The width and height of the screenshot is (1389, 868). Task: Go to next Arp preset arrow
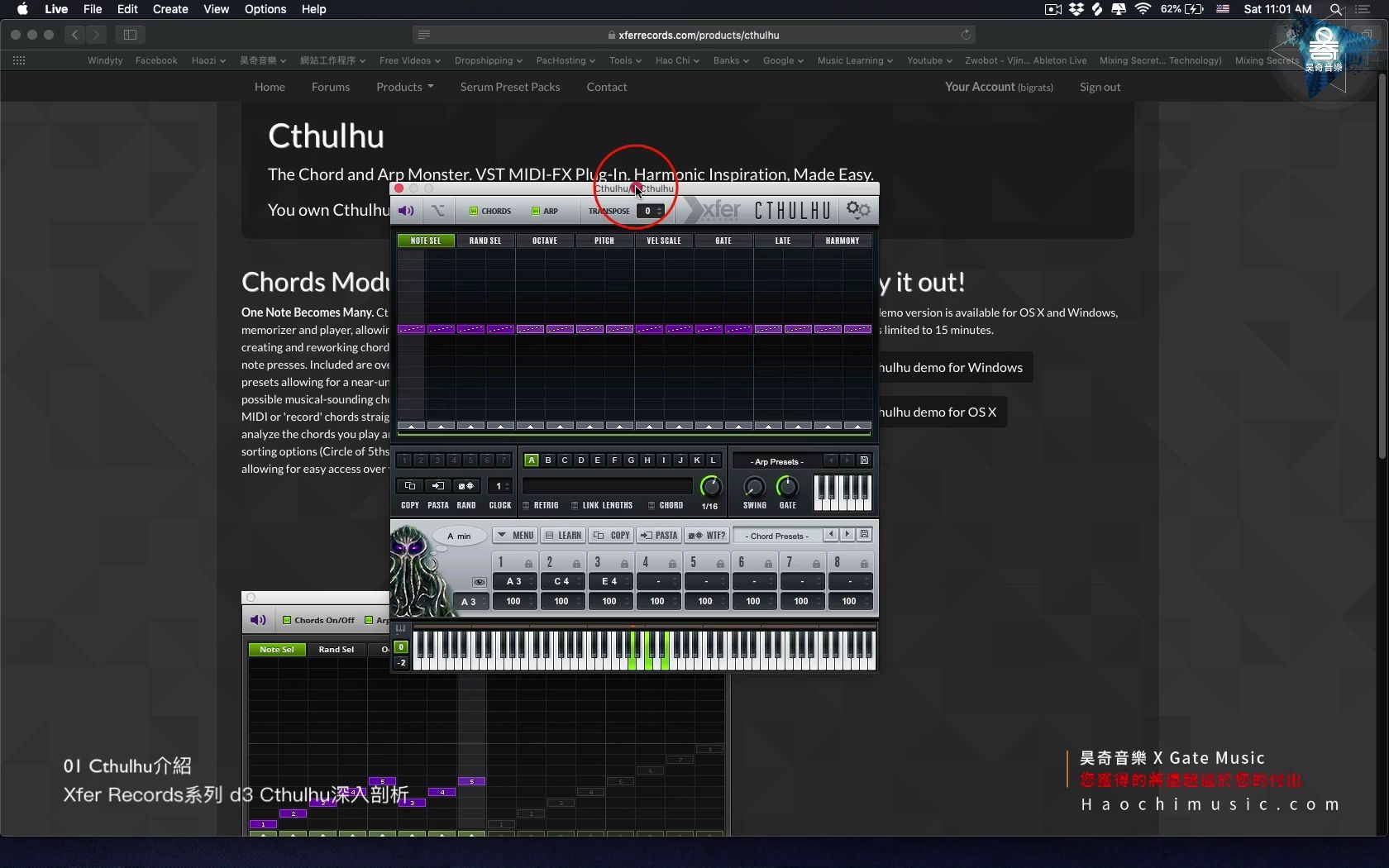click(x=847, y=460)
